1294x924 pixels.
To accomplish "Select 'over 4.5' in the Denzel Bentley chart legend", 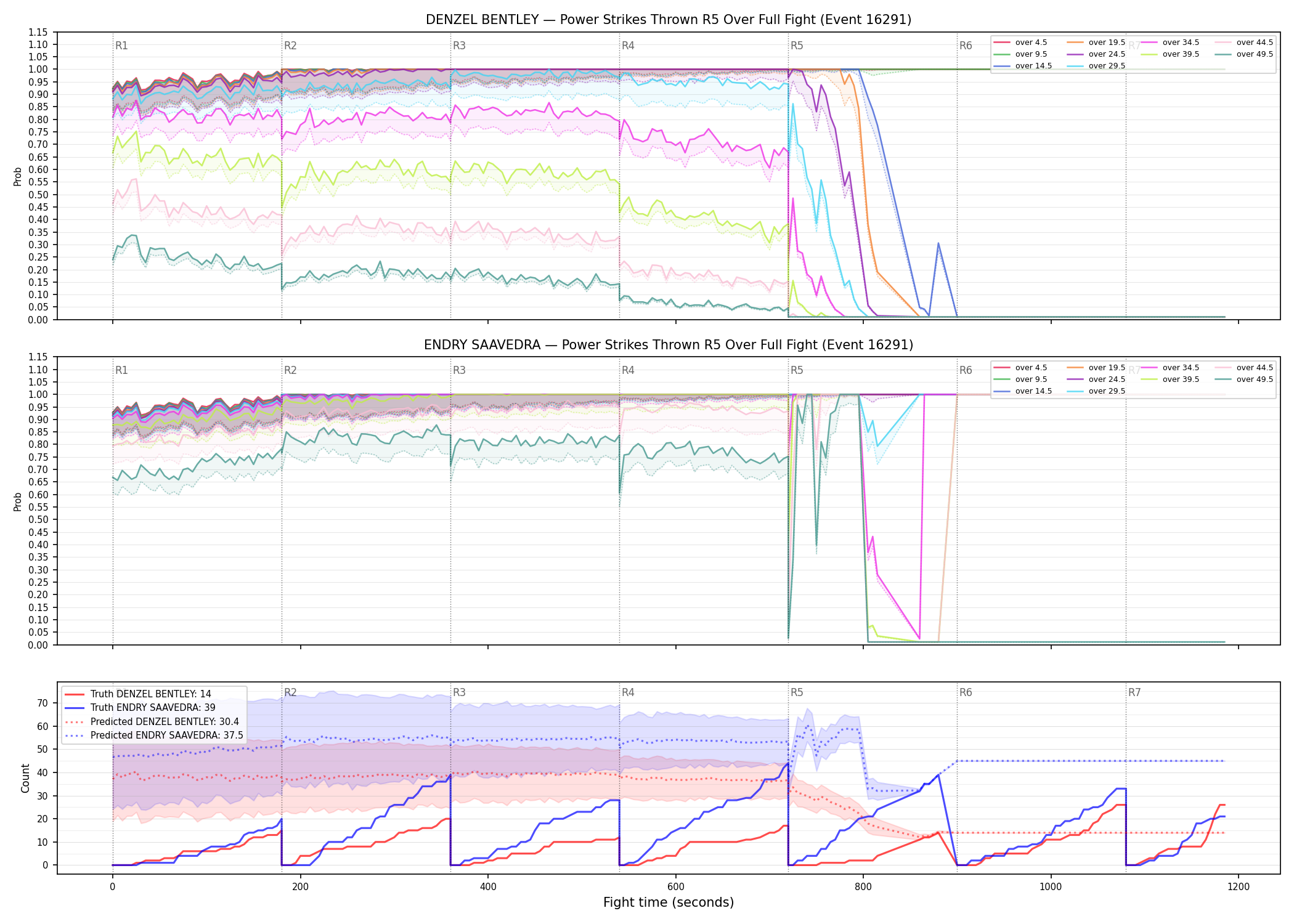I will 1020,43.
